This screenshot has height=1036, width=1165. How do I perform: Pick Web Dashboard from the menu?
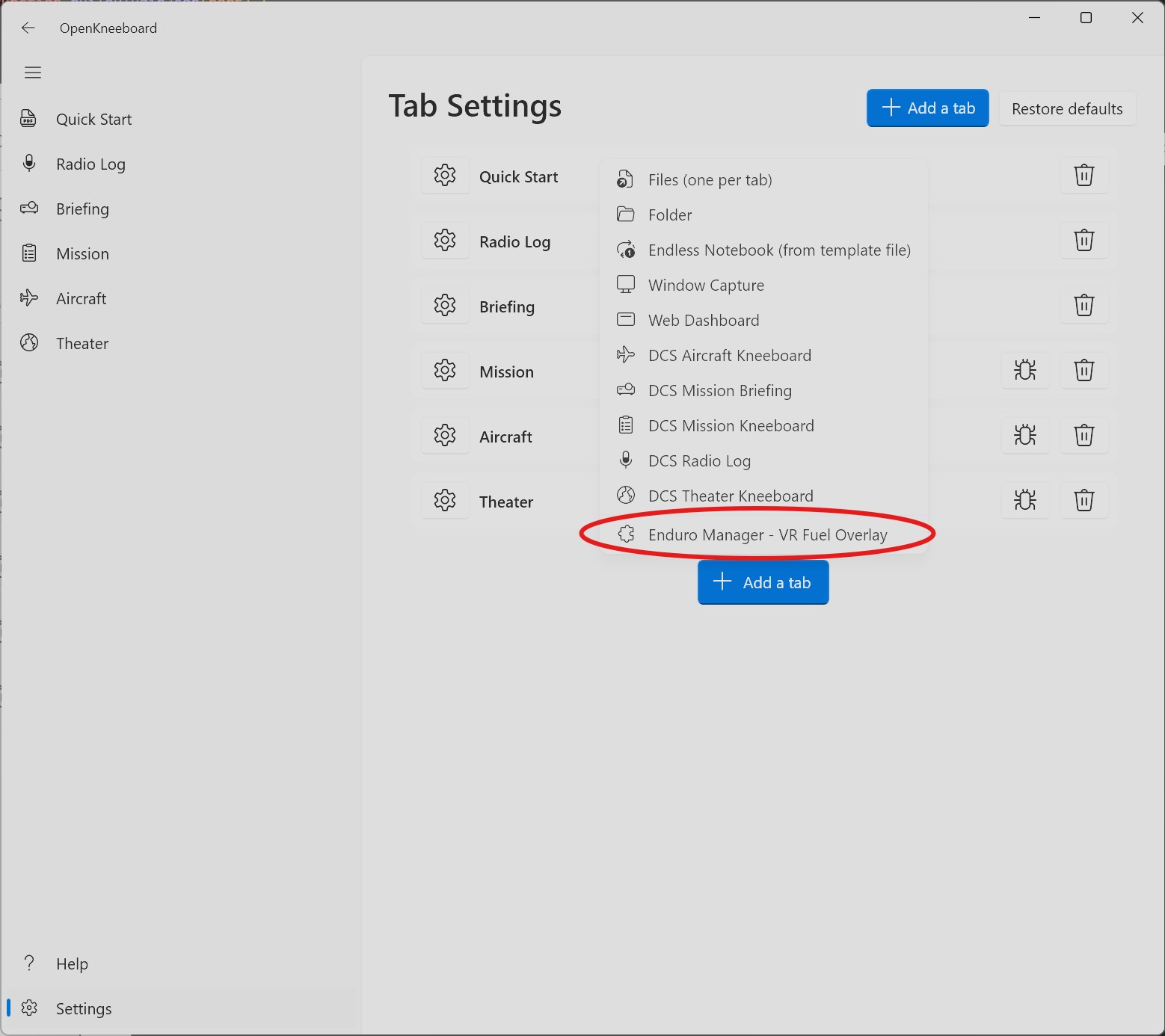click(x=763, y=321)
